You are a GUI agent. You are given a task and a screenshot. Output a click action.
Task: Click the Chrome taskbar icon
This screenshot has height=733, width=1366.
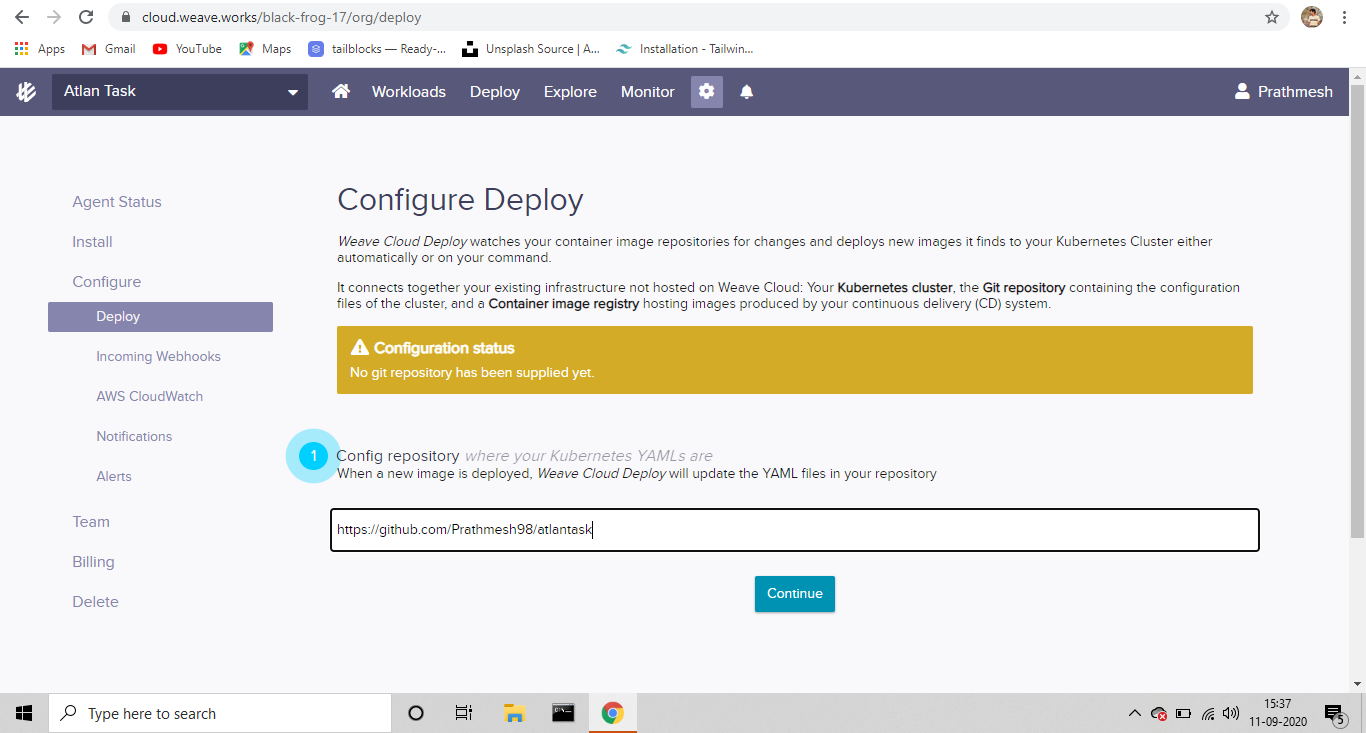tap(612, 713)
